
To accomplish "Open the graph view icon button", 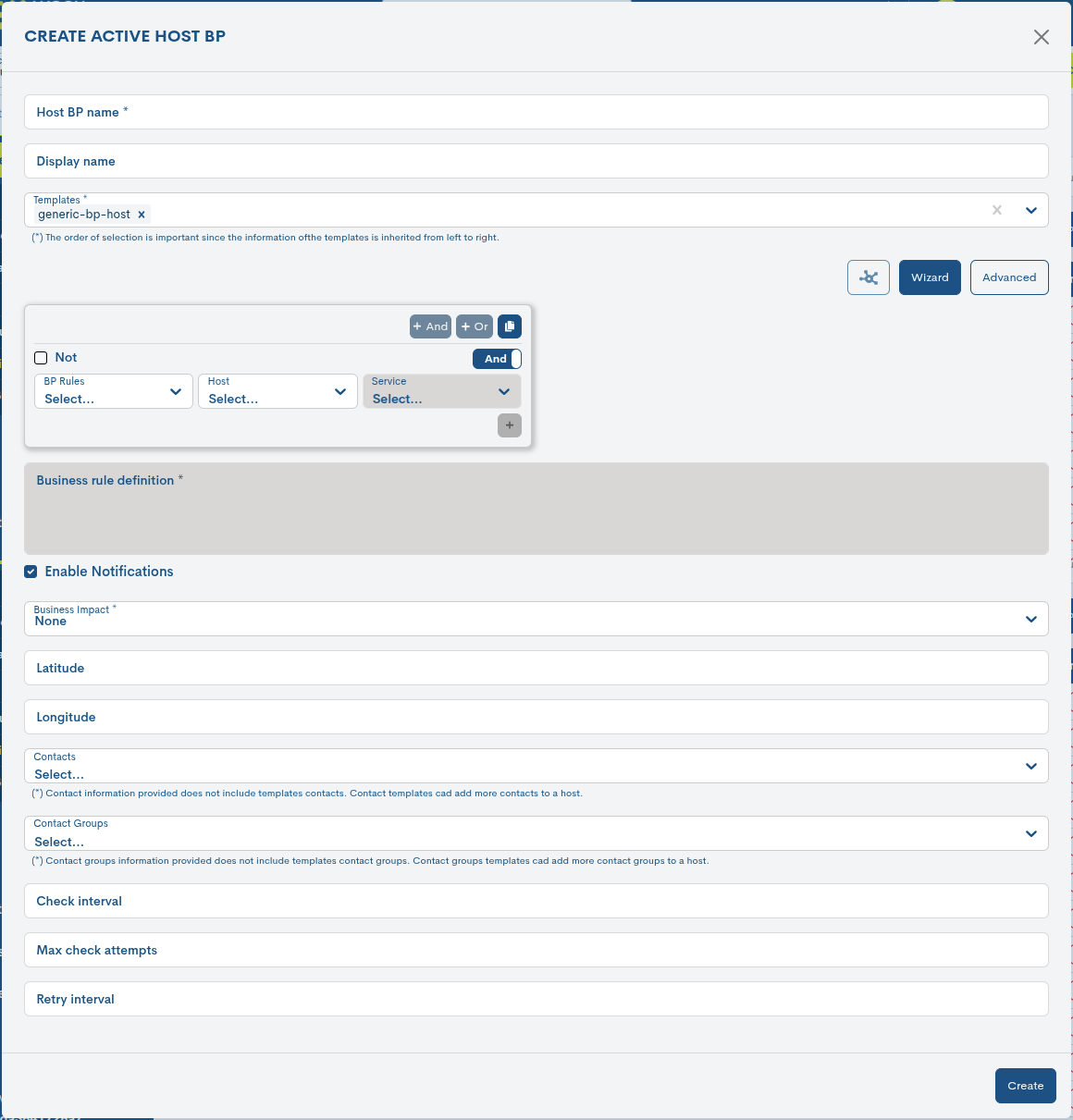I will tap(869, 277).
